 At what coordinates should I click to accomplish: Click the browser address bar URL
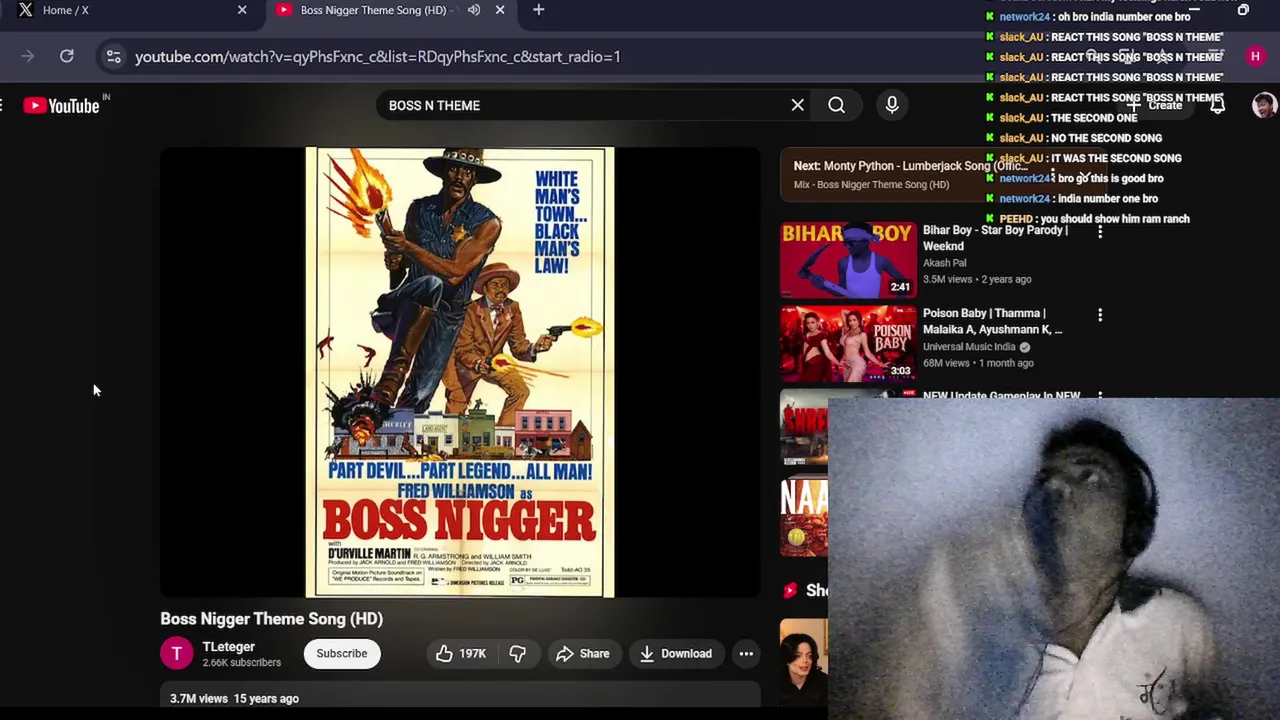pos(378,57)
